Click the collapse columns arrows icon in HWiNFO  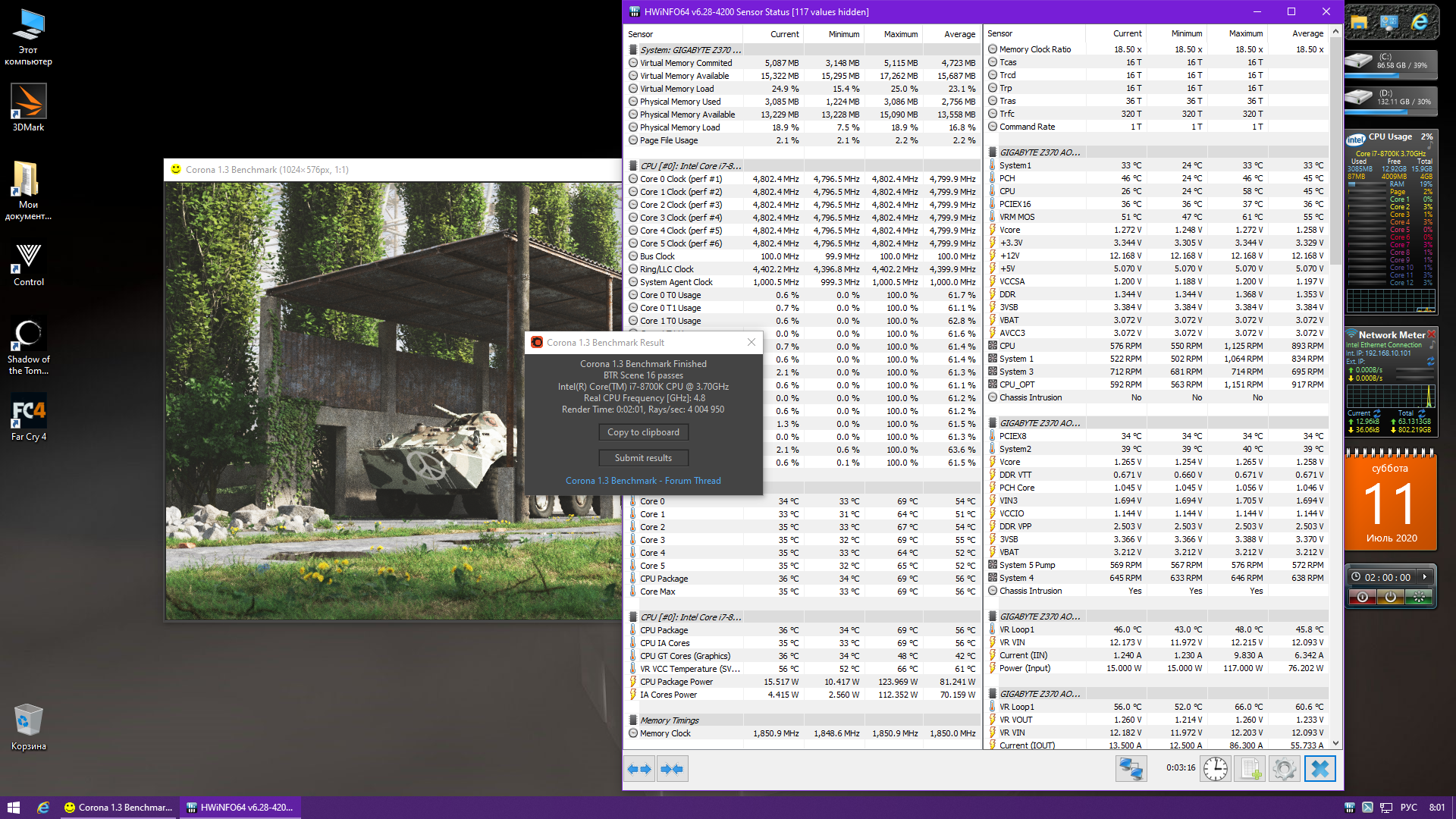672,769
